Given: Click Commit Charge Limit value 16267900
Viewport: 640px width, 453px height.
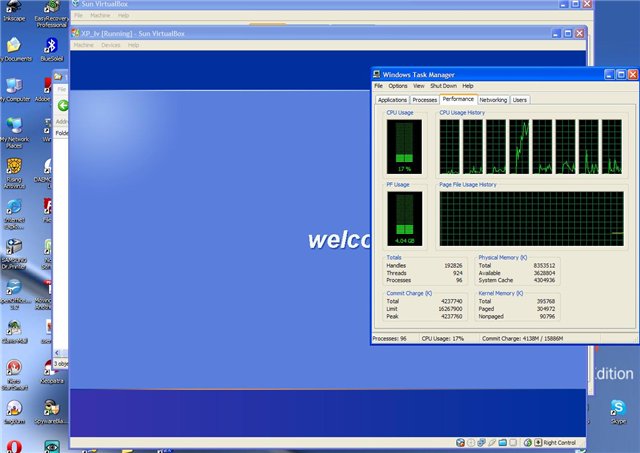Looking at the screenshot, I should (450, 309).
